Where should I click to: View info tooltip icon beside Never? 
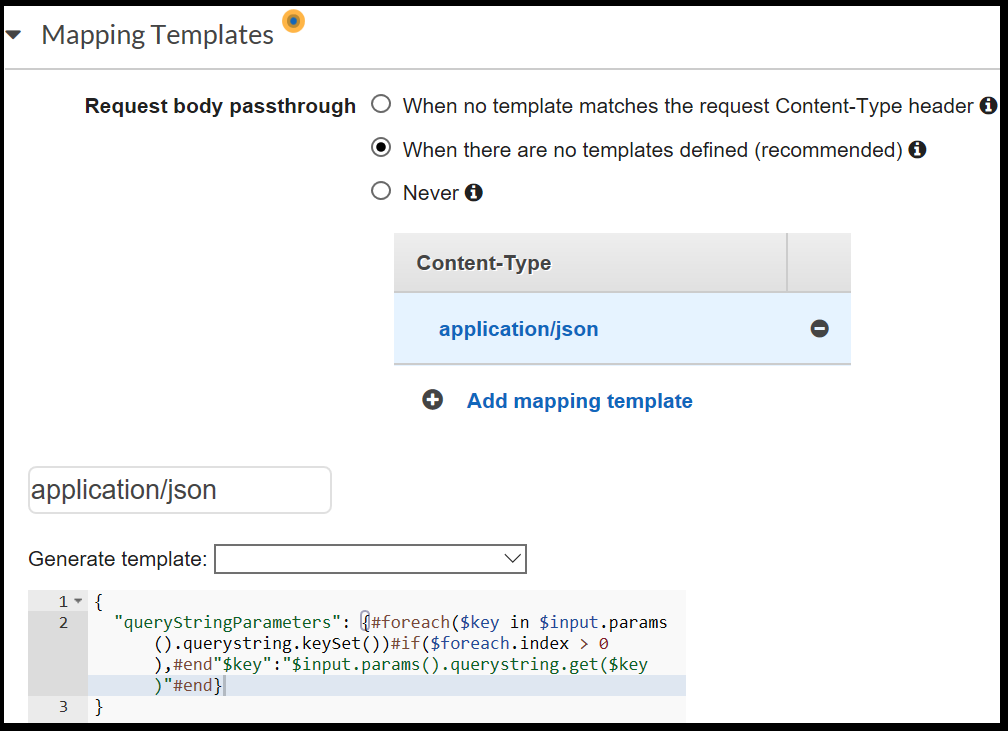coord(474,193)
